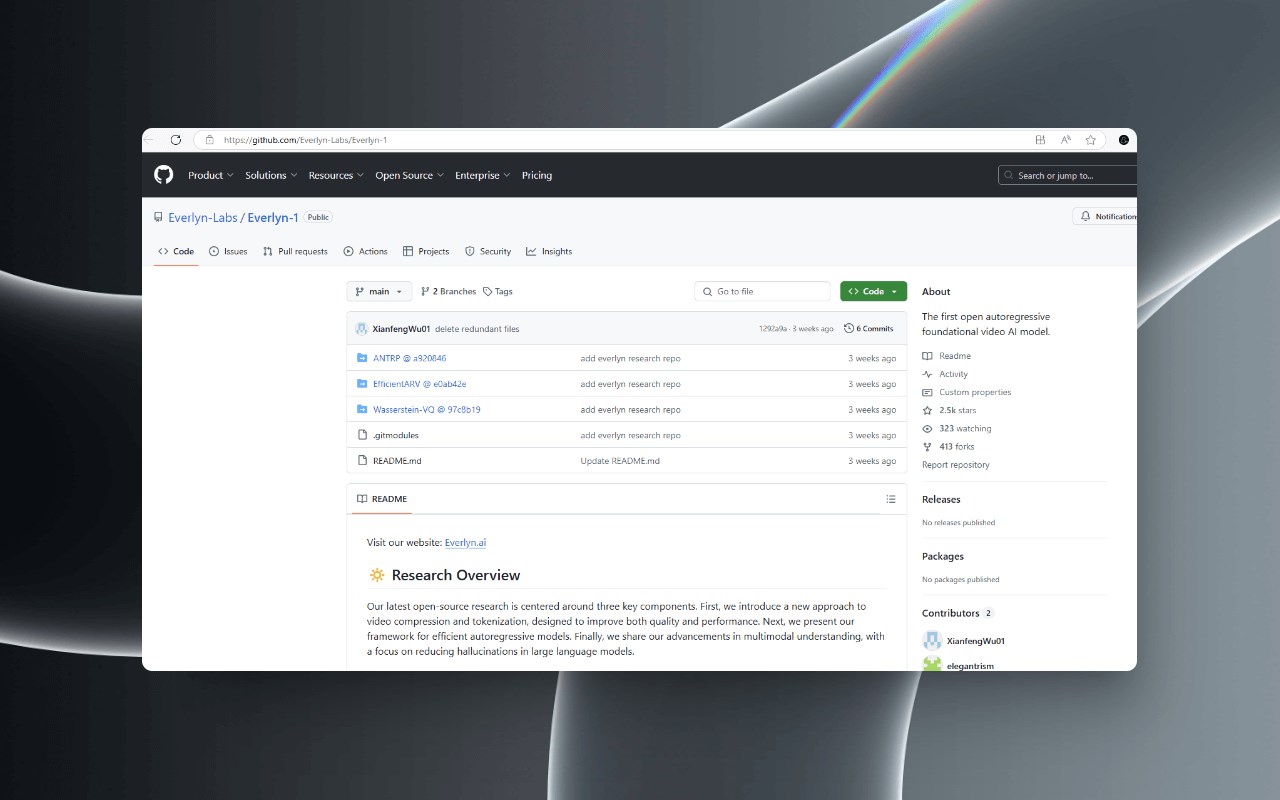Expand the Solutions menu
The width and height of the screenshot is (1280, 800).
(x=272, y=175)
